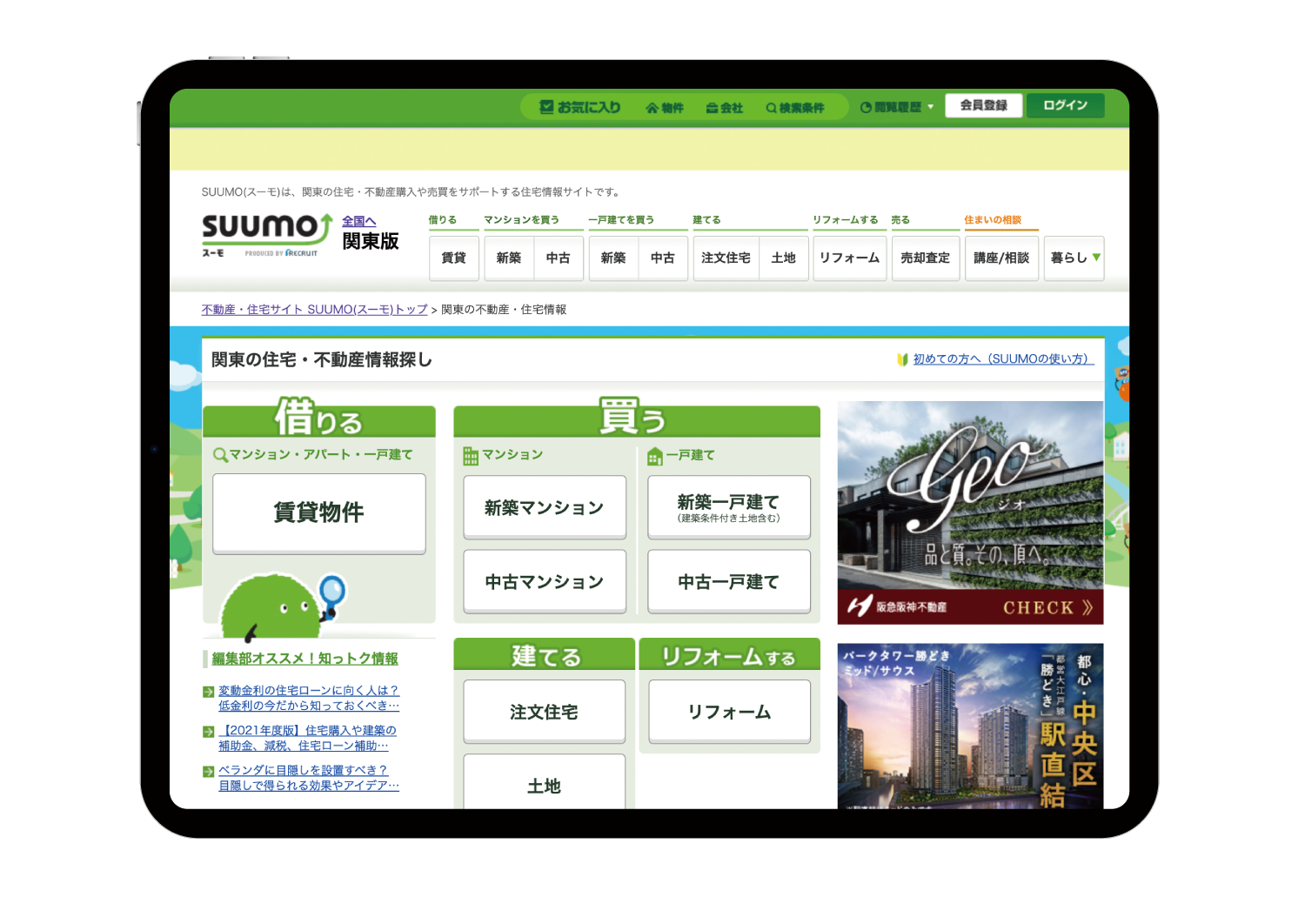
Task: Click the arrow icon beside ベランダ article
Action: [x=209, y=772]
